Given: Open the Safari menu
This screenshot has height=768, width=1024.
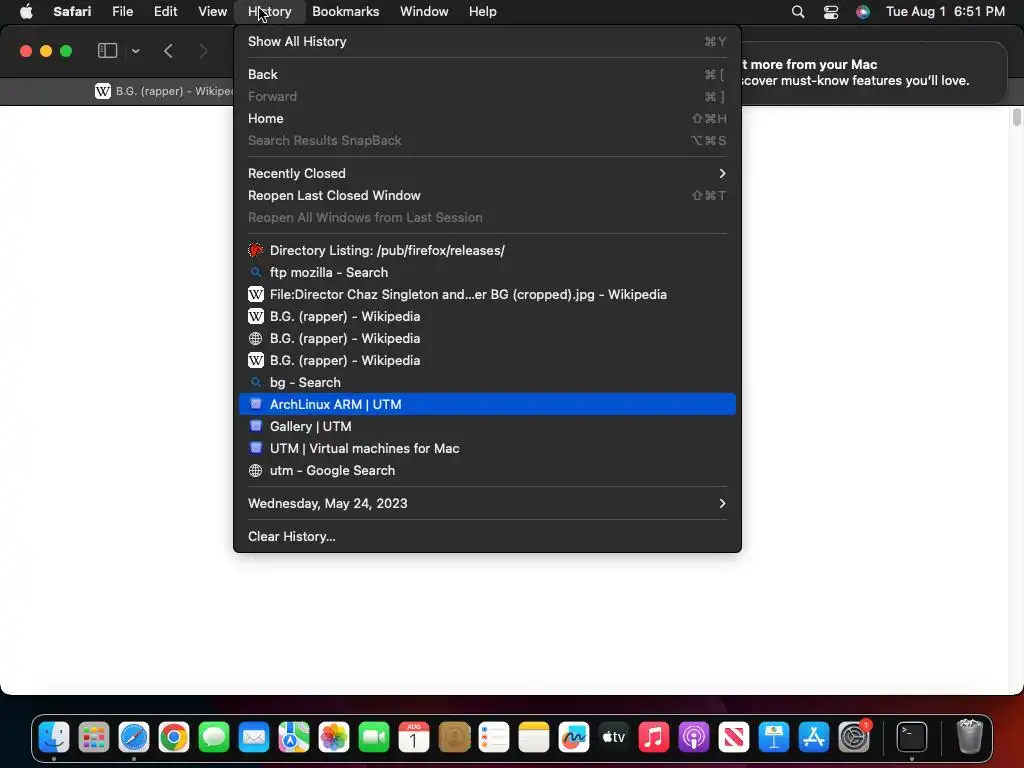Looking at the screenshot, I should [x=72, y=12].
